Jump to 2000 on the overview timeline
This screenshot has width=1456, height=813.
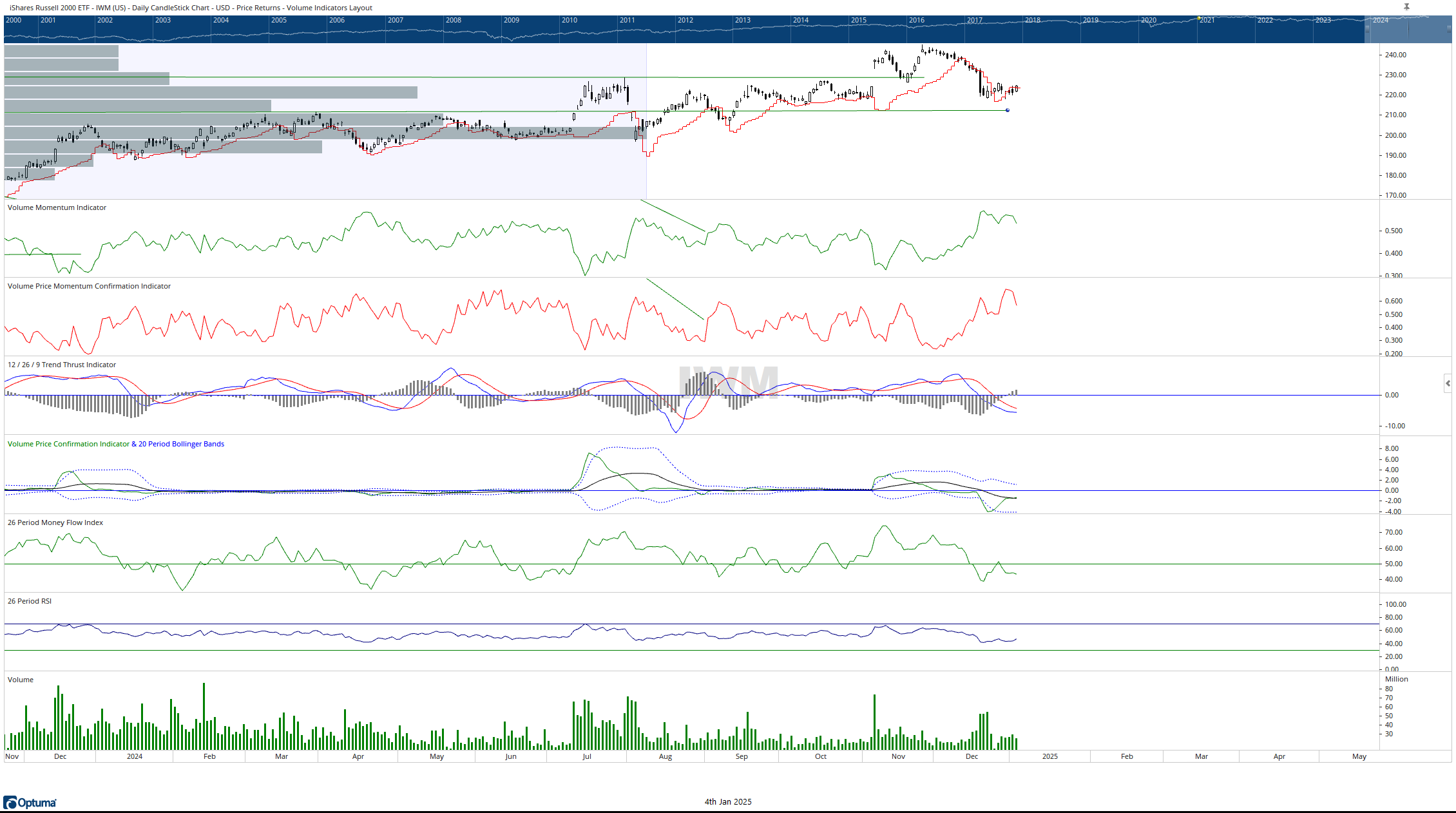(x=14, y=20)
